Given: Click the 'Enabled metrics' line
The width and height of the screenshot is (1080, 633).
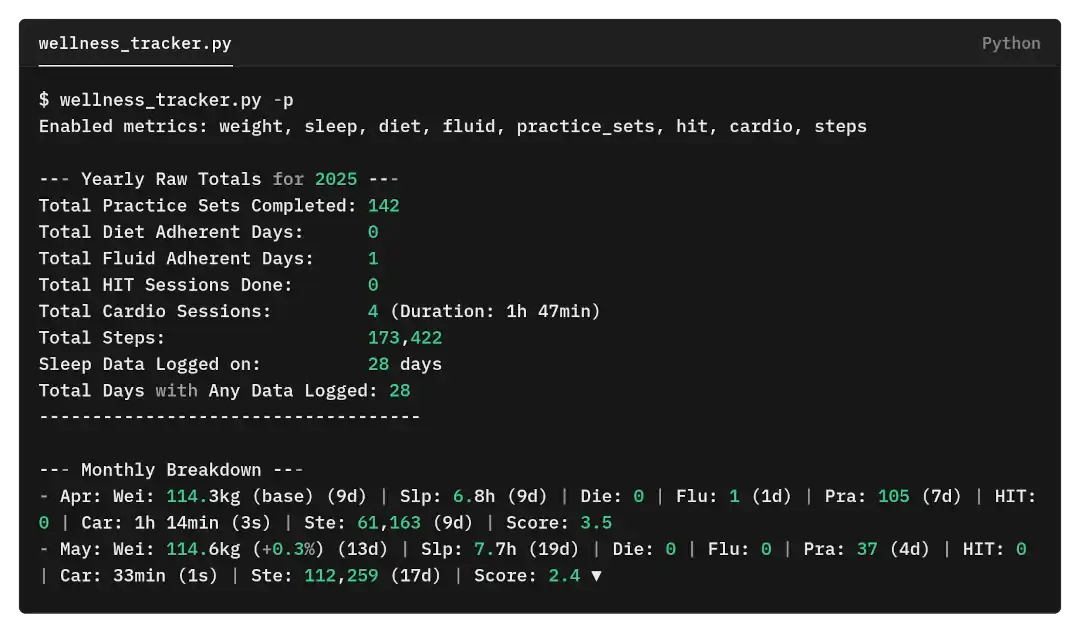Looking at the screenshot, I should [x=453, y=127].
